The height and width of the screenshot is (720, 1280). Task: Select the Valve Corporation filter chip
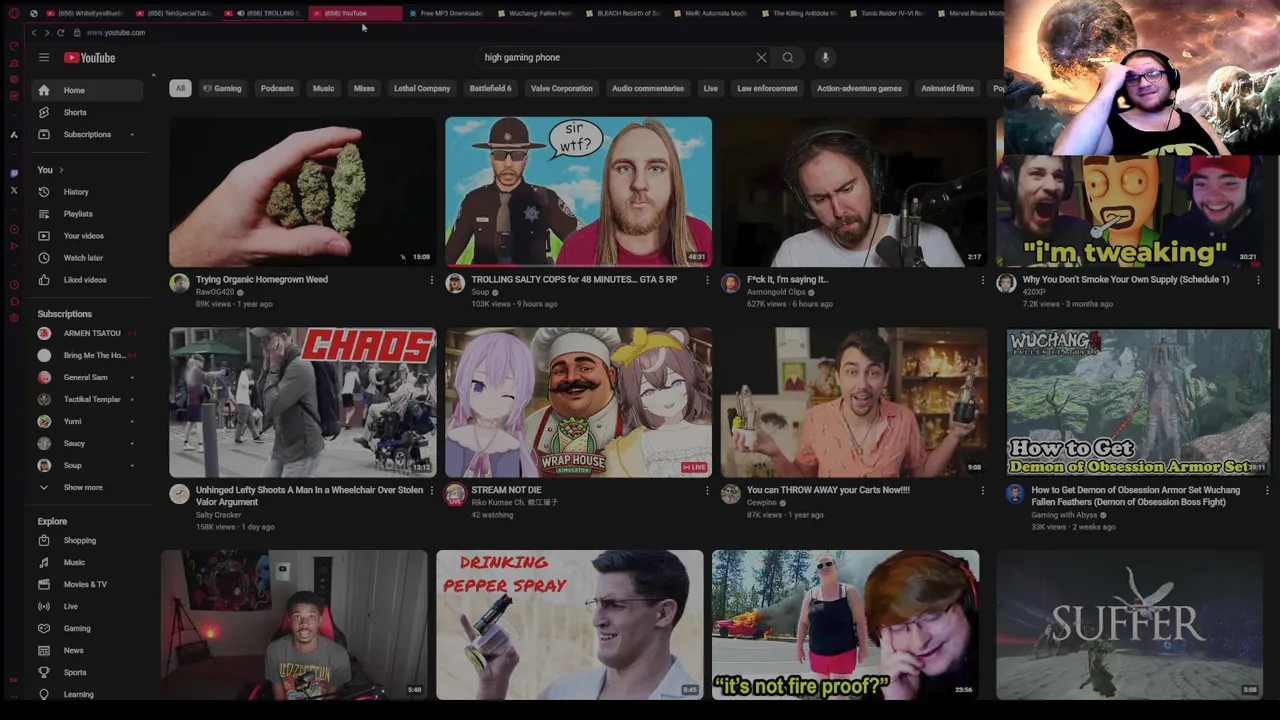coord(561,88)
